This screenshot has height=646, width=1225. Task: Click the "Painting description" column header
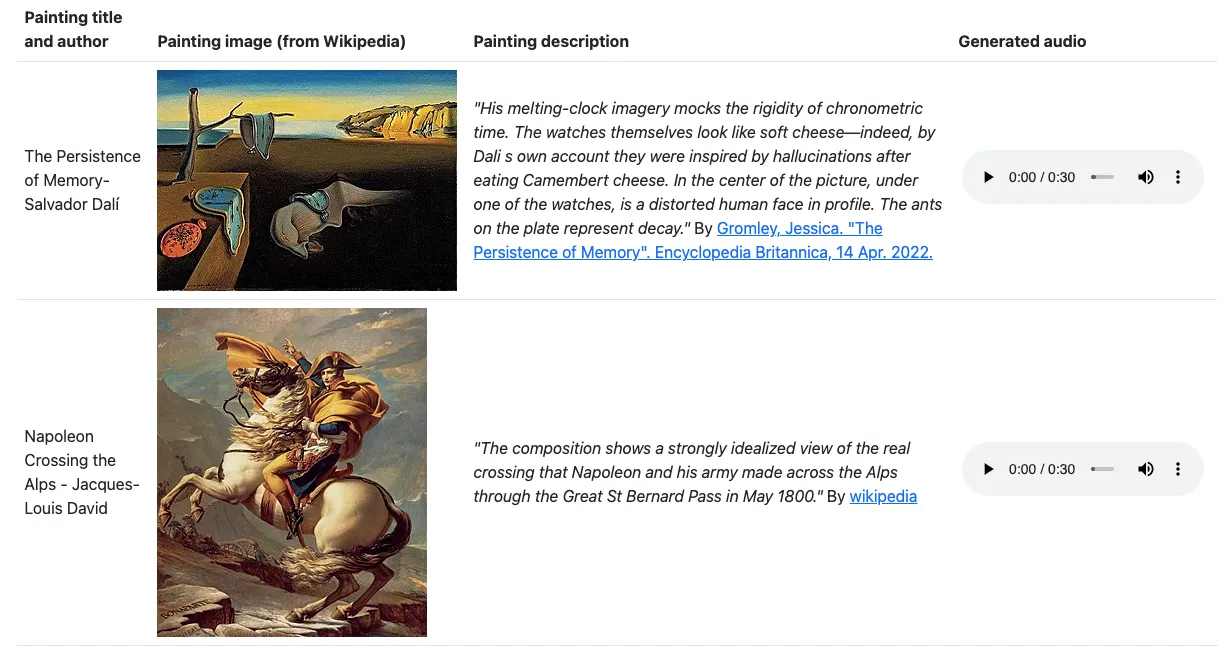(551, 42)
